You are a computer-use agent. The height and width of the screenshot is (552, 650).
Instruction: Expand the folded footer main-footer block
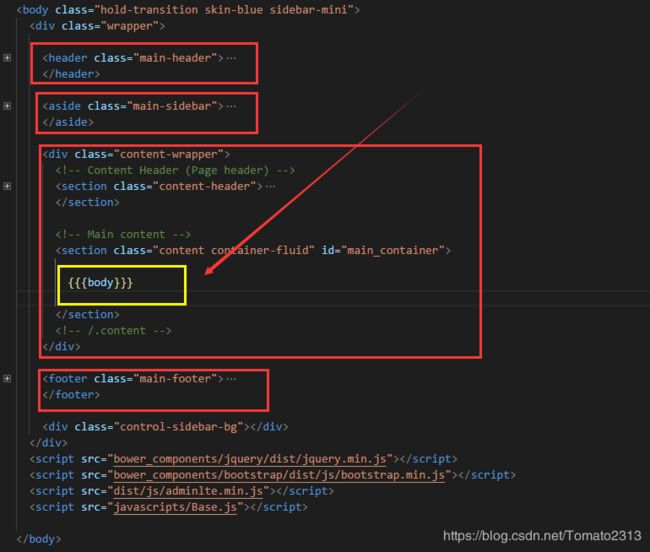[7, 378]
